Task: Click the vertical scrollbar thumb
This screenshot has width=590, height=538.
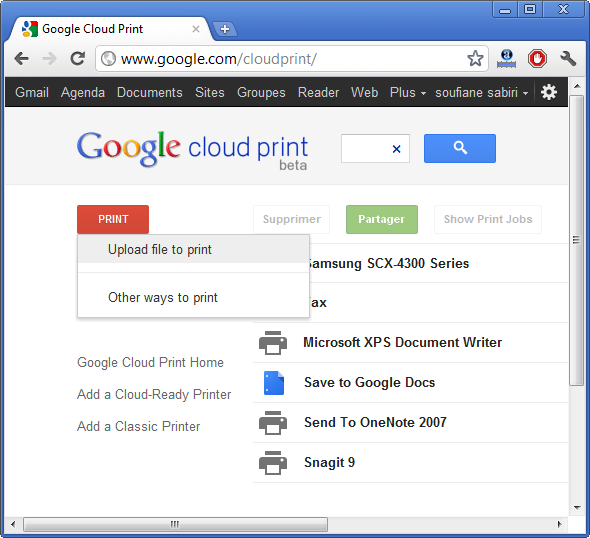Action: [x=576, y=241]
